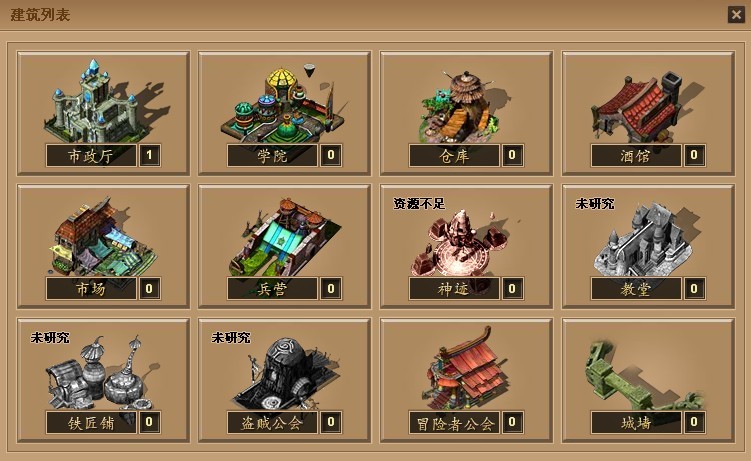Choose the 仓库 warehouse hut icon

pos(461,106)
